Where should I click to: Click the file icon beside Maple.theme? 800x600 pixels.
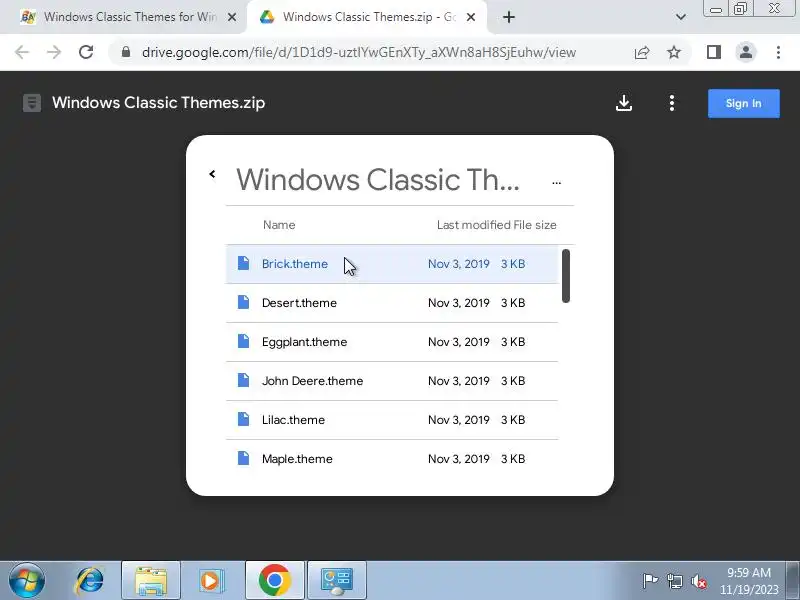[x=243, y=458]
